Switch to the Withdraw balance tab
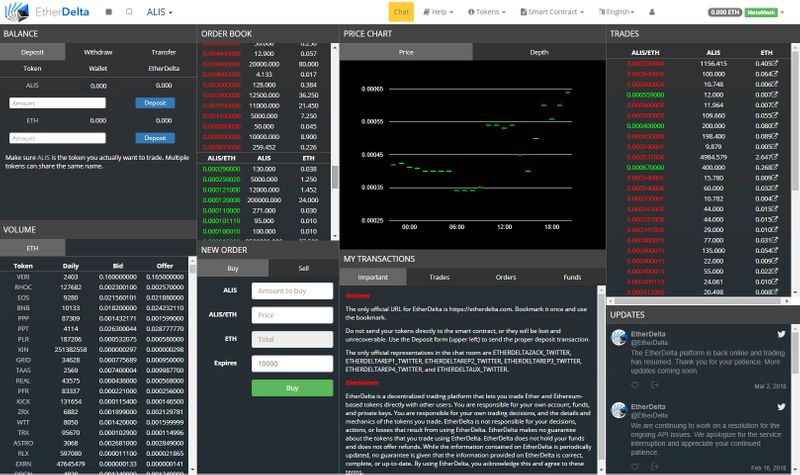The height and width of the screenshot is (475, 800). click(98, 52)
